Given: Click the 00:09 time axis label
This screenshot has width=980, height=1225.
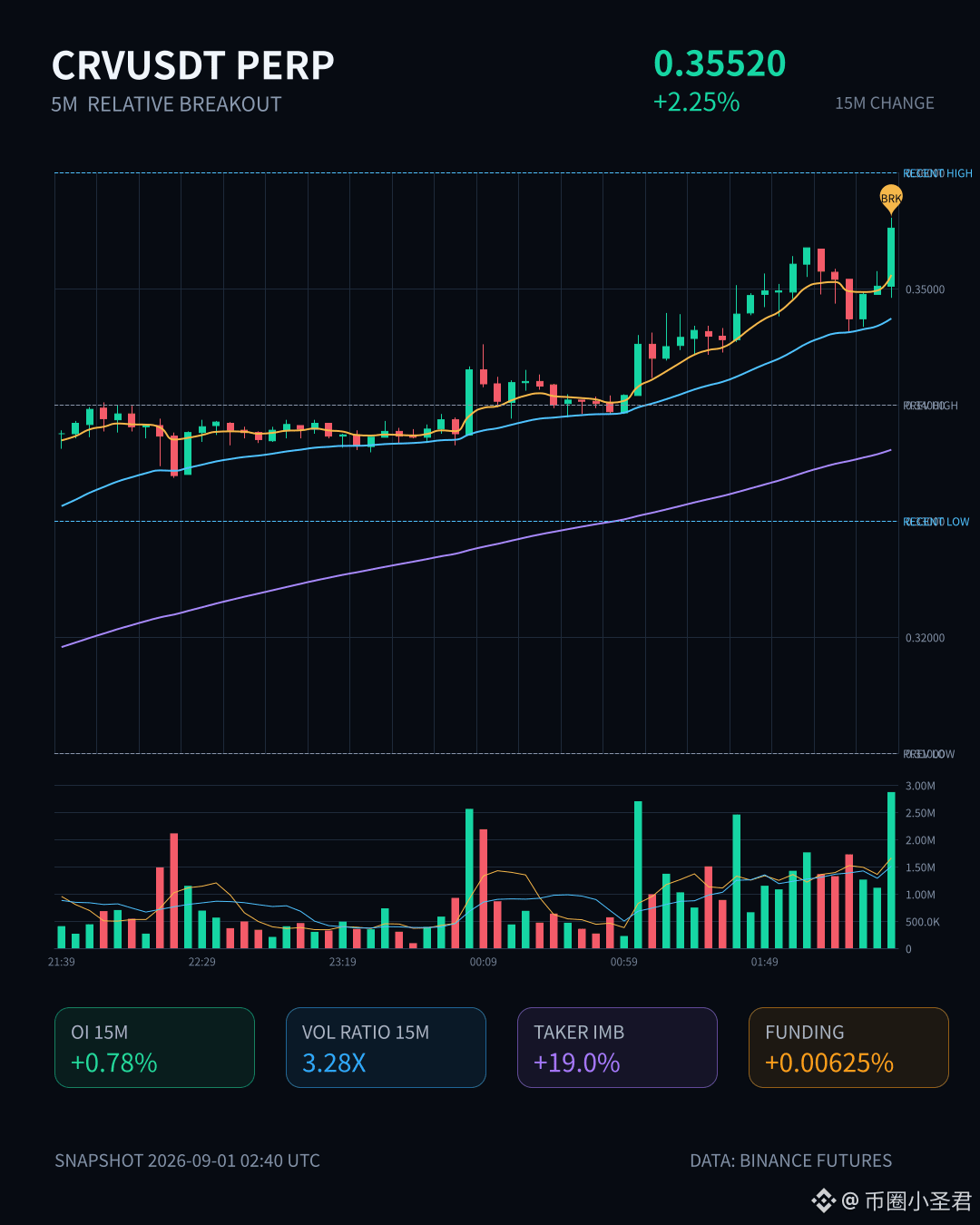Looking at the screenshot, I should point(483,962).
